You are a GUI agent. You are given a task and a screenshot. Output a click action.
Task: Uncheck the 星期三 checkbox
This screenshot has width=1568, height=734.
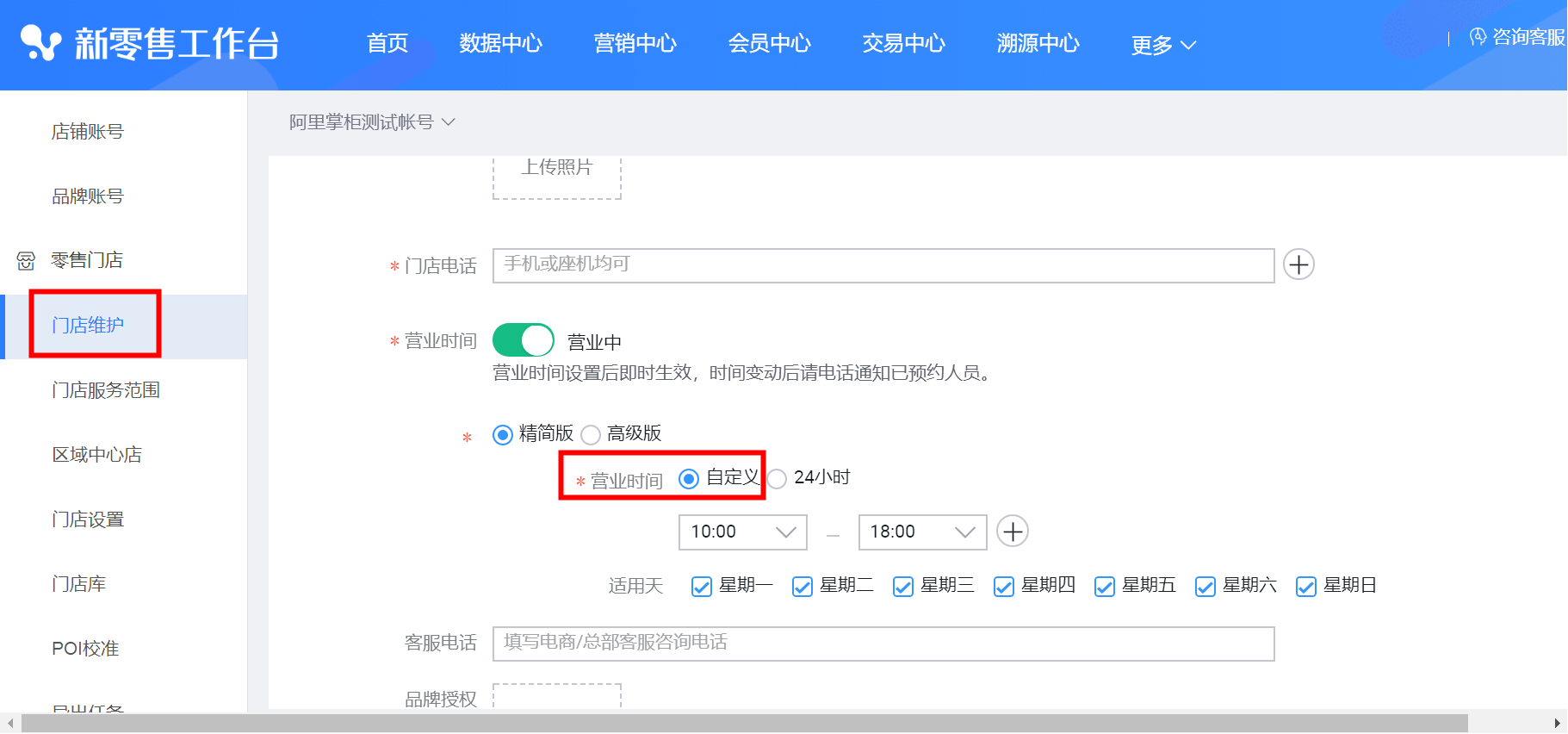click(x=903, y=587)
